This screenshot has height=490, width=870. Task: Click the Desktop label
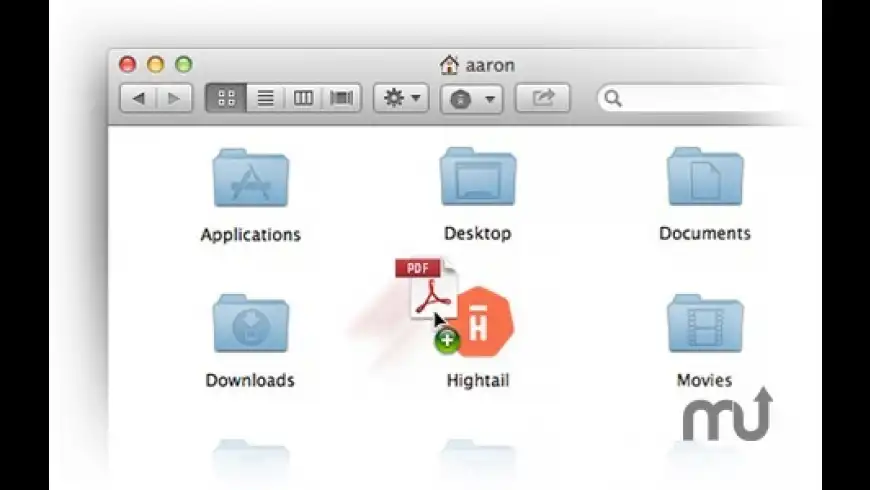[x=478, y=234]
